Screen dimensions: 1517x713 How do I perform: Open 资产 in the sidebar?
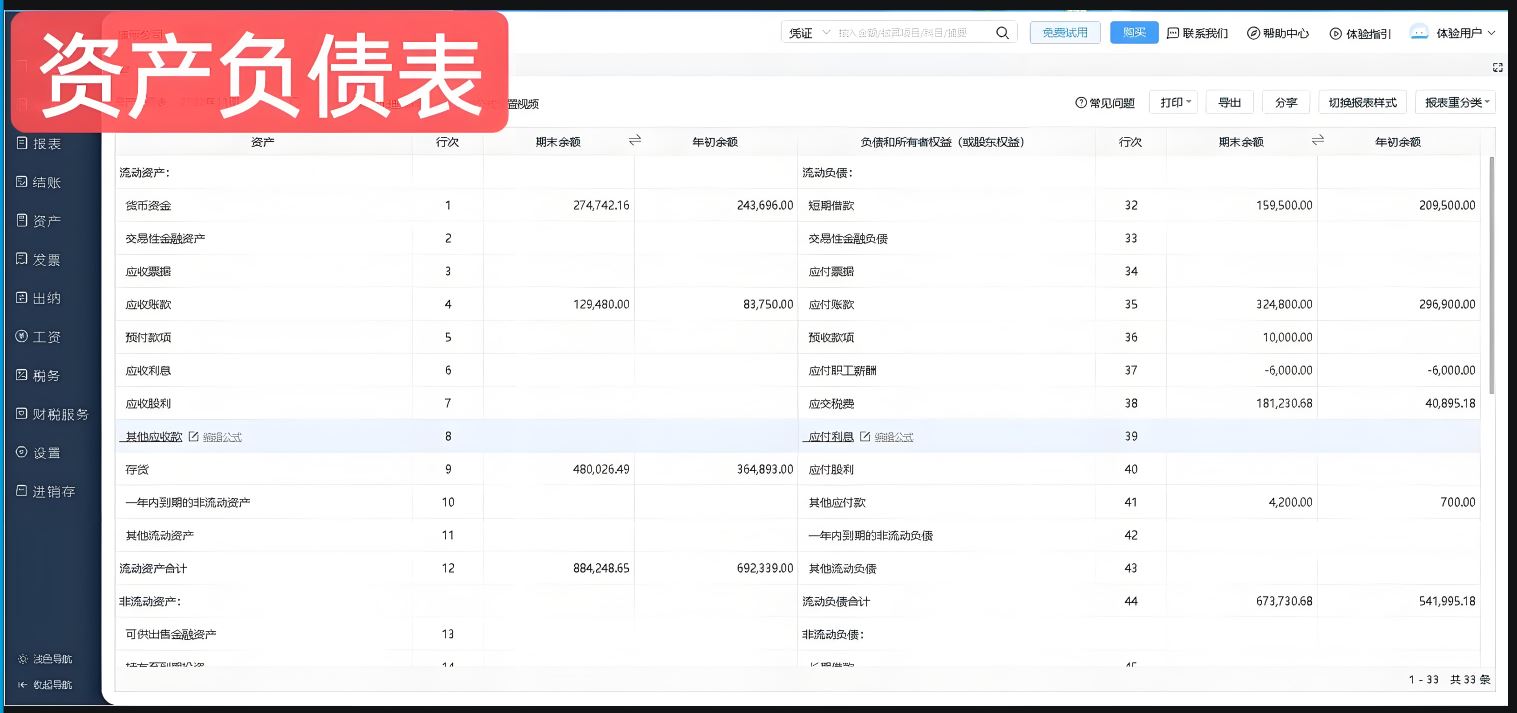click(x=39, y=221)
